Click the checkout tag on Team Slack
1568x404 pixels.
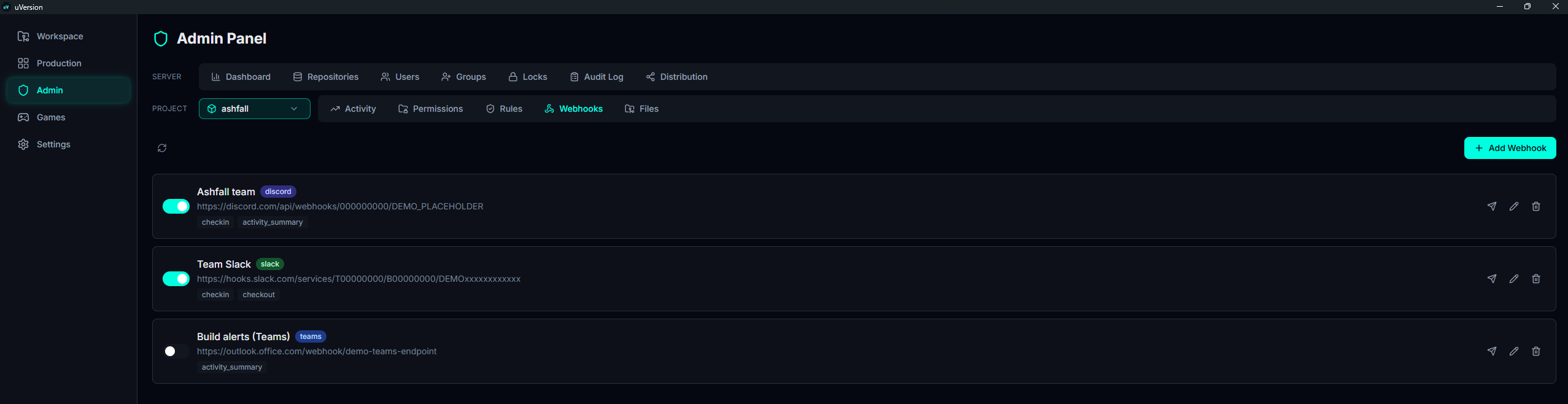point(258,295)
